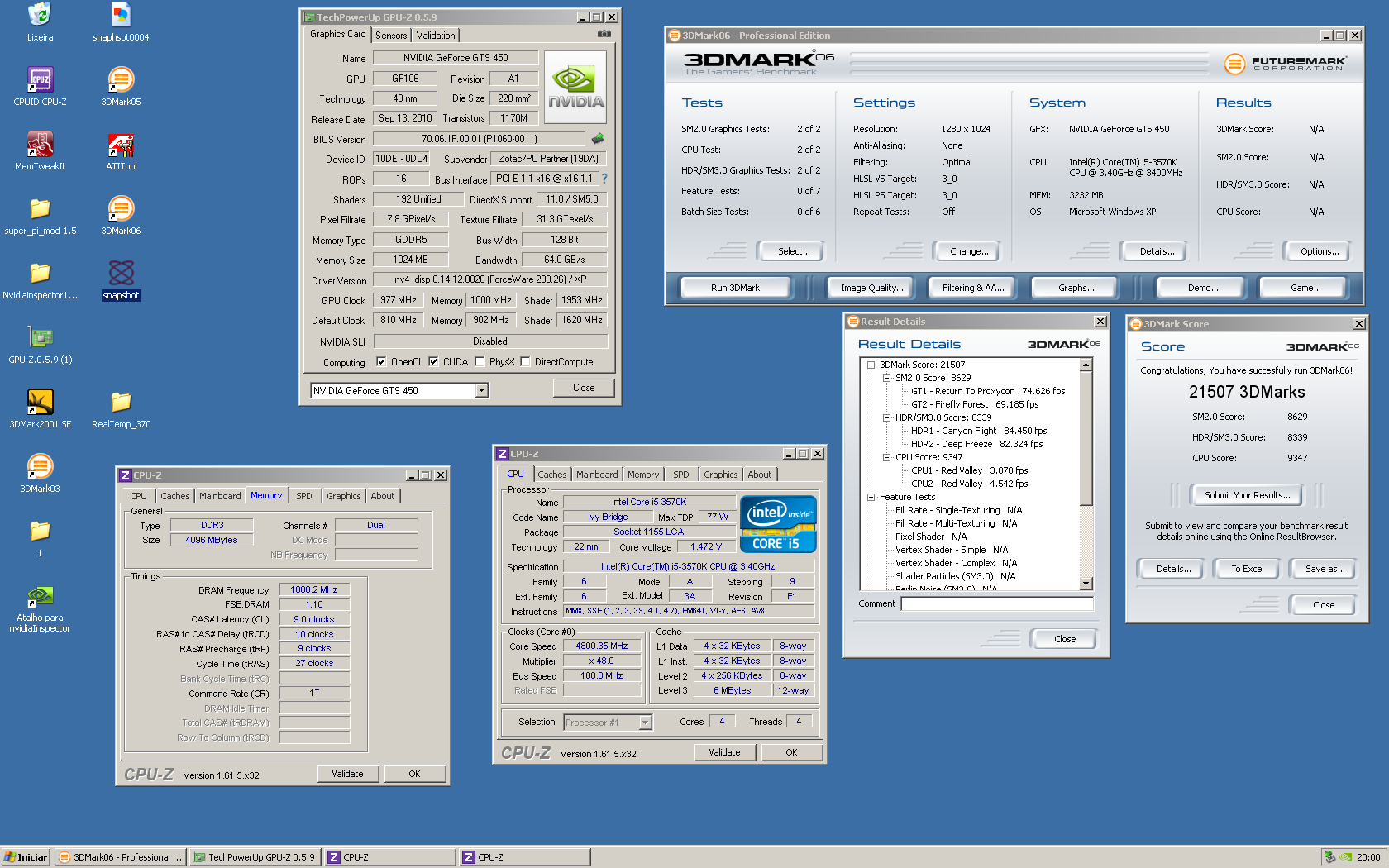Click the Bus Interface question mark in GPU-Z
Viewport: 1389px width, 868px height.
604,179
